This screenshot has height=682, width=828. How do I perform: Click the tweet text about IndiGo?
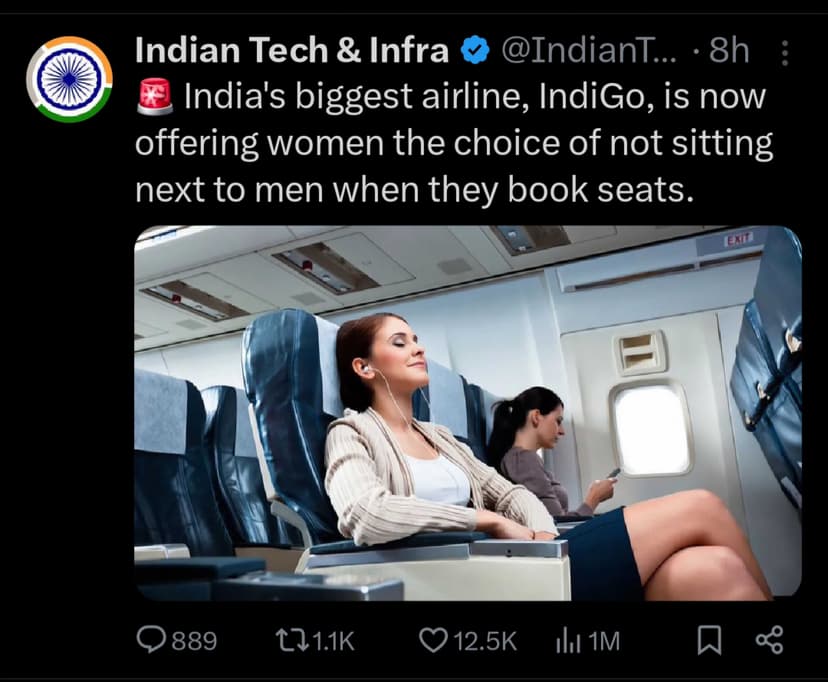coord(454,143)
